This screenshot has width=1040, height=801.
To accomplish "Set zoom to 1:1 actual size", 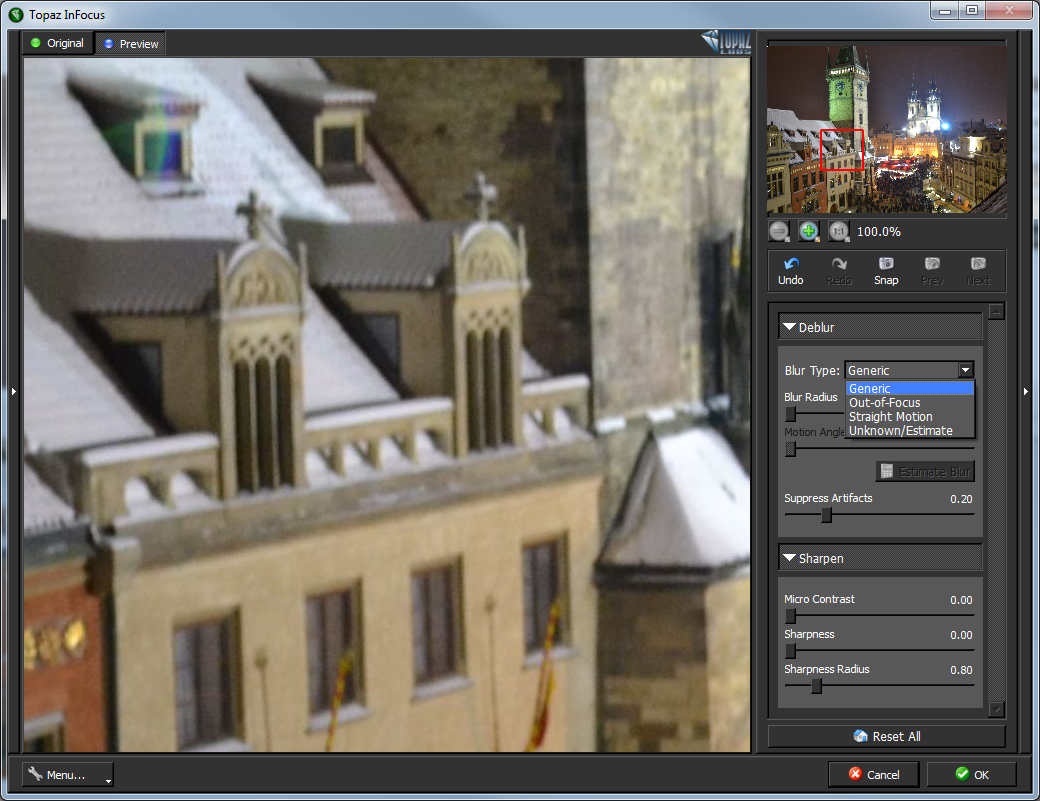I will coord(838,231).
